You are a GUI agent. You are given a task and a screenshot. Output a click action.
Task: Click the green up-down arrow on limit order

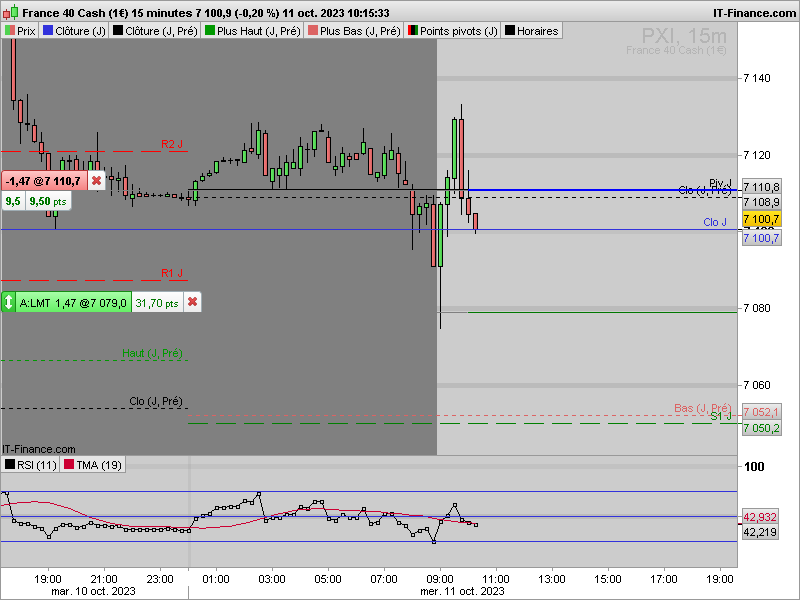pyautogui.click(x=9, y=303)
